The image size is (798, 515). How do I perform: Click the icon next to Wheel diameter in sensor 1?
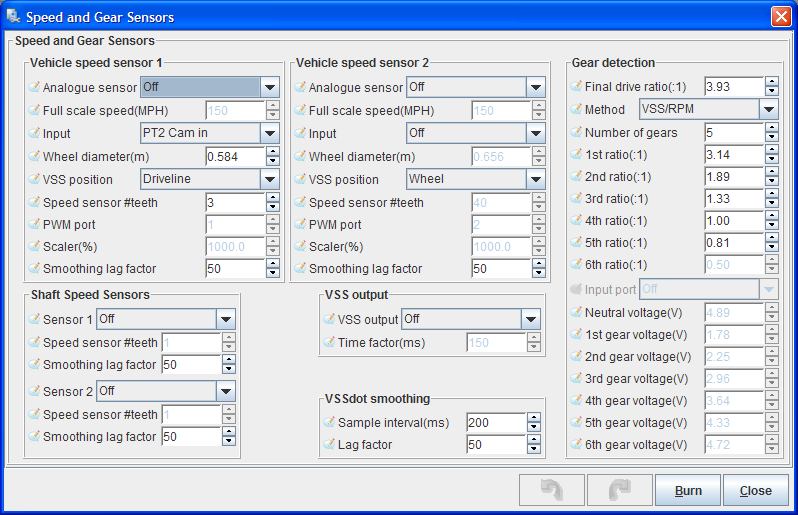coord(34,157)
